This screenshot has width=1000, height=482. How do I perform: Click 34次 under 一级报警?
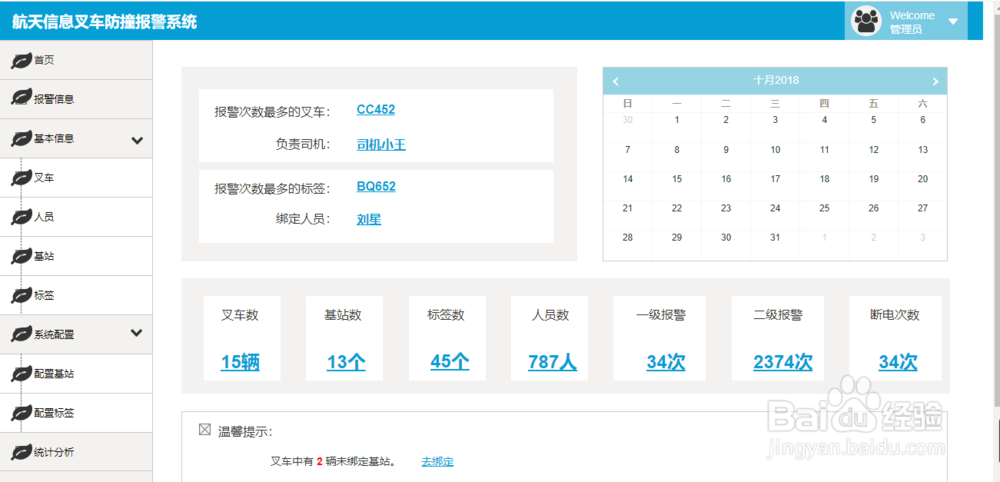tap(666, 362)
